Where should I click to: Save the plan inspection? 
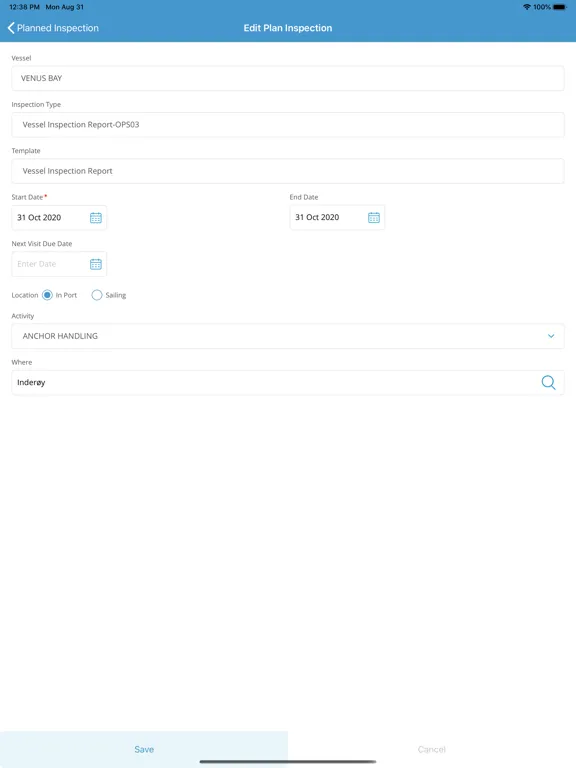144,749
